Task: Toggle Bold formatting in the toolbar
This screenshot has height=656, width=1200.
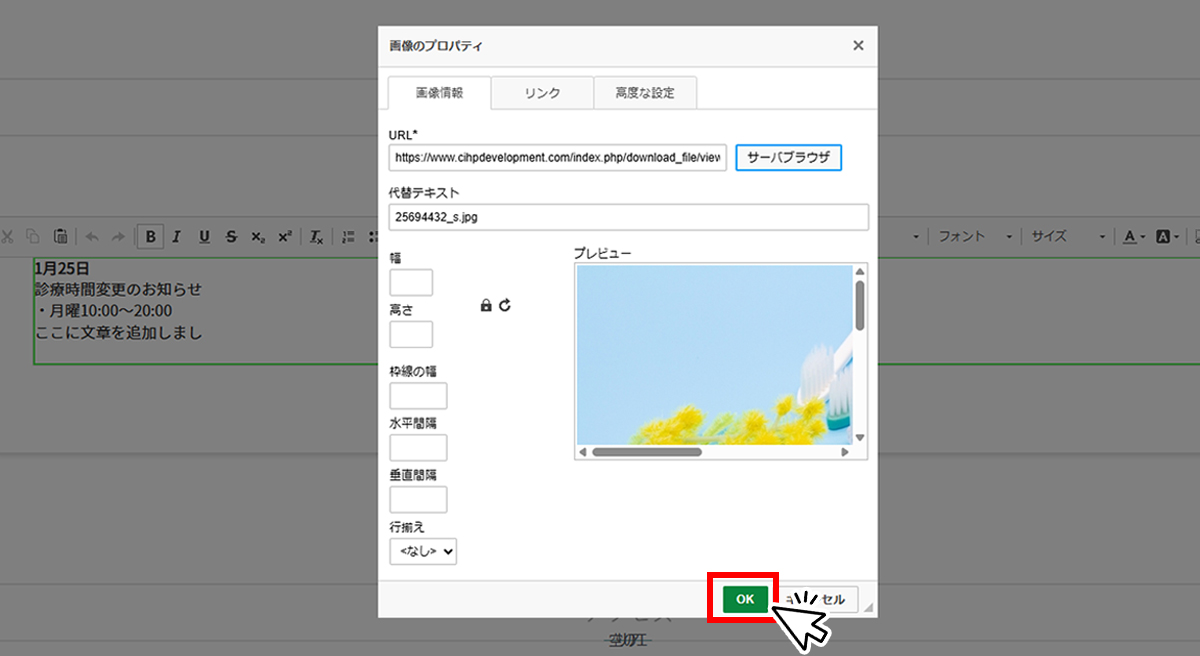Action: pyautogui.click(x=150, y=237)
